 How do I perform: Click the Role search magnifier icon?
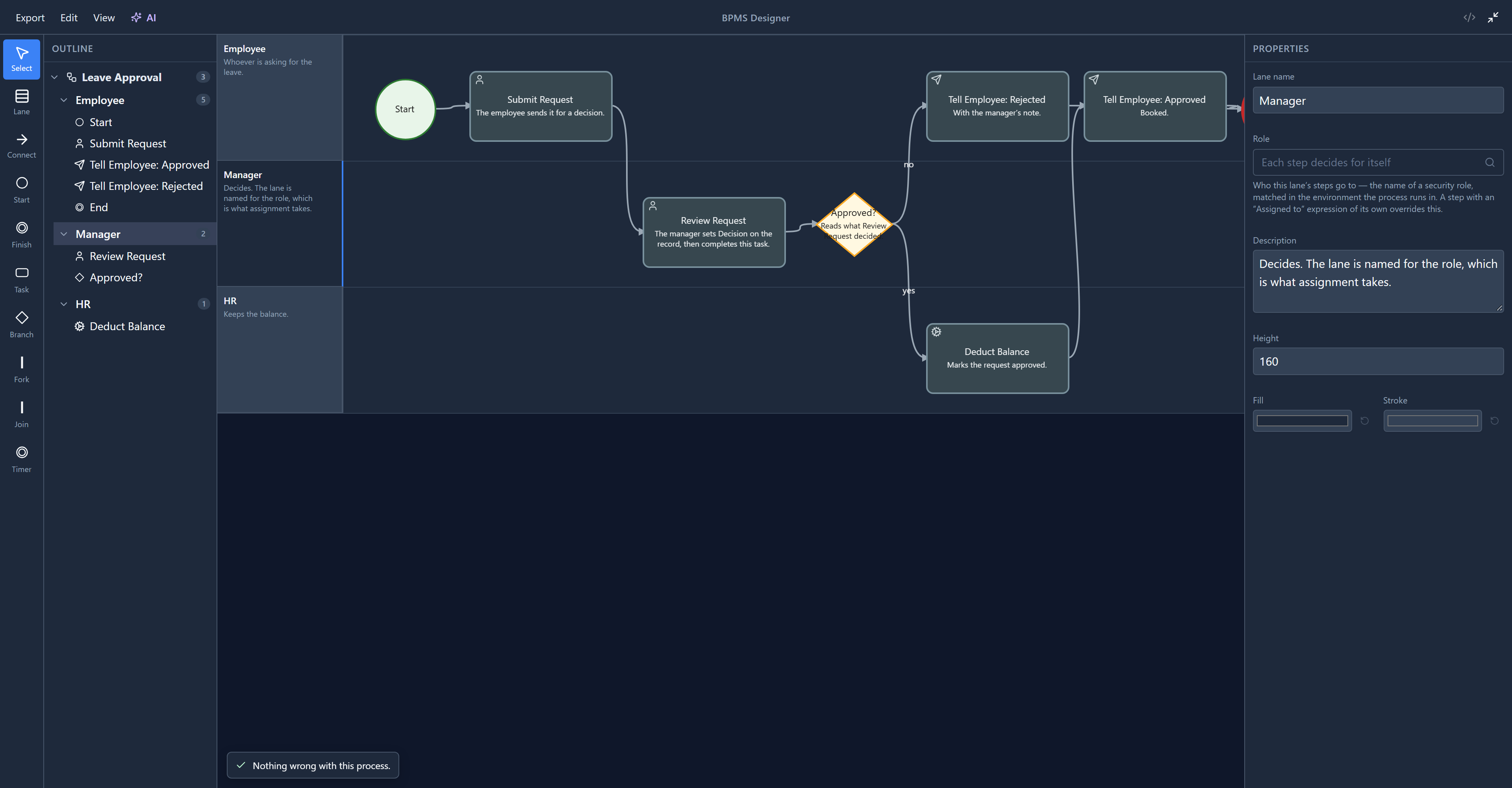1490,163
